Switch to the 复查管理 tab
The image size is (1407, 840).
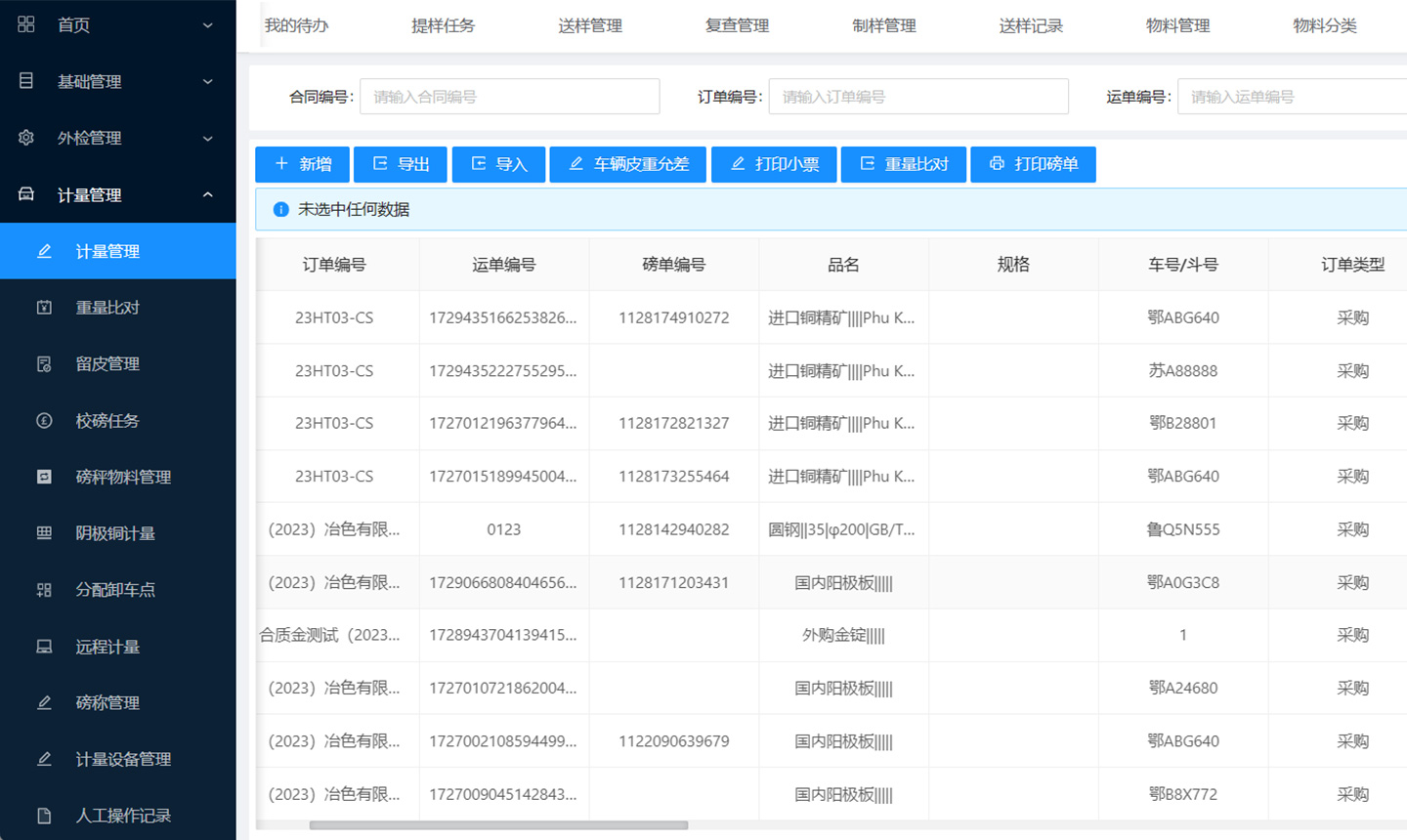coord(736,26)
